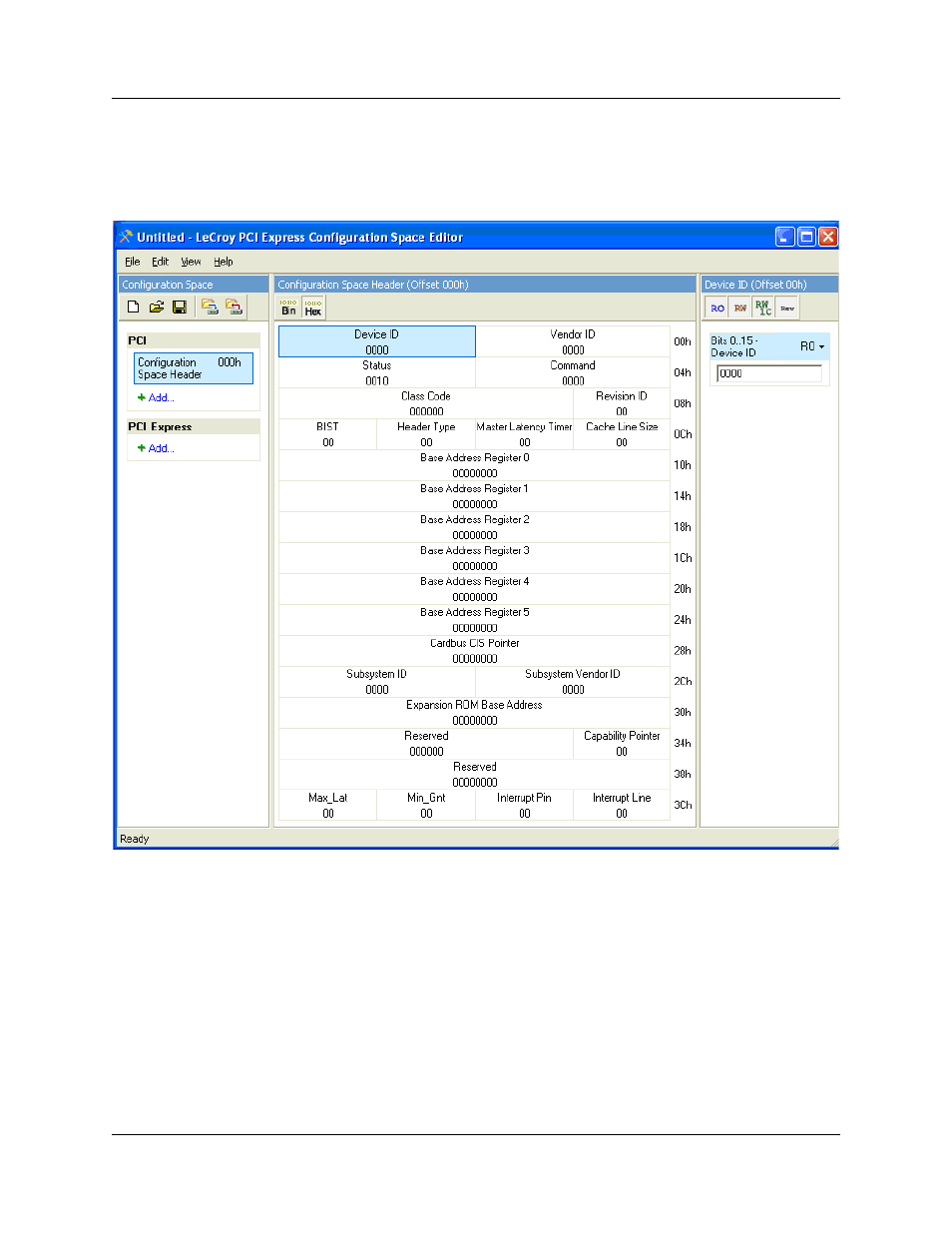952x1233 pixels.
Task: Open a file with the folder icon
Action: coord(157,308)
